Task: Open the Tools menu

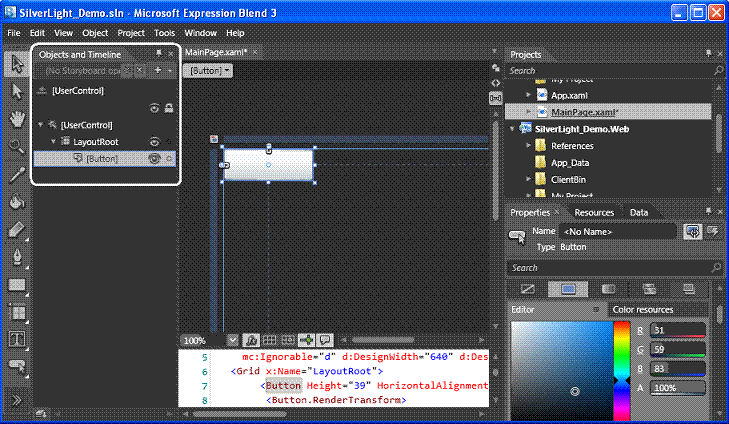Action: tap(165, 33)
